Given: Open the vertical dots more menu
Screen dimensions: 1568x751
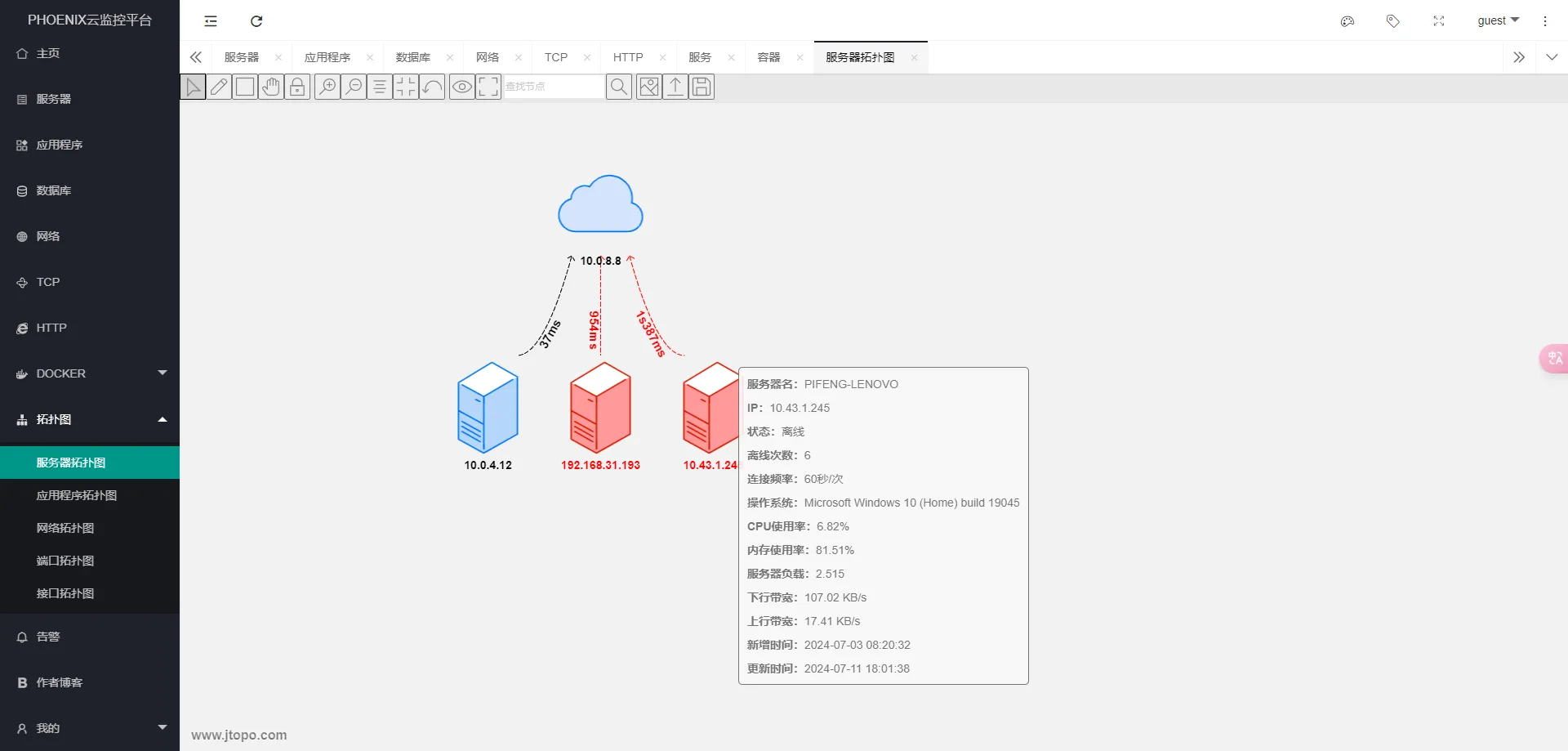Looking at the screenshot, I should click(x=1545, y=21).
